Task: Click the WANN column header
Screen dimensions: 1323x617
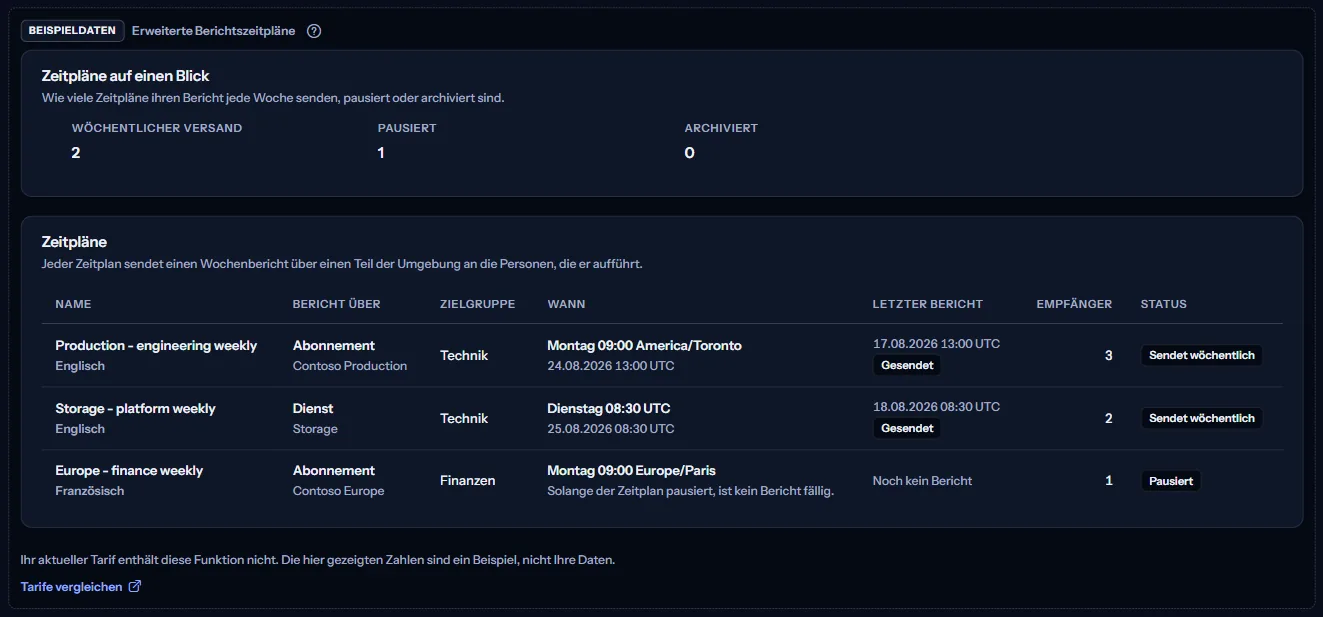Action: click(x=567, y=304)
